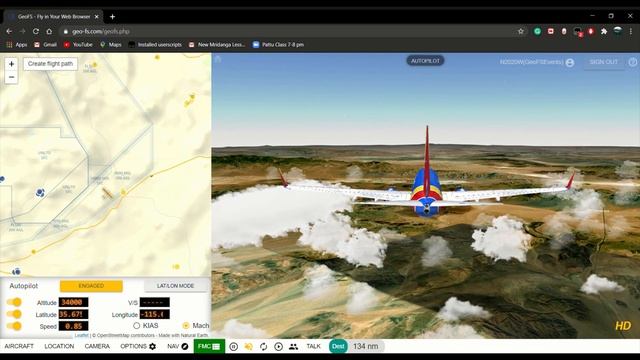This screenshot has width=640, height=360.
Task: Select the Mach speed radio button
Action: [x=186, y=326]
